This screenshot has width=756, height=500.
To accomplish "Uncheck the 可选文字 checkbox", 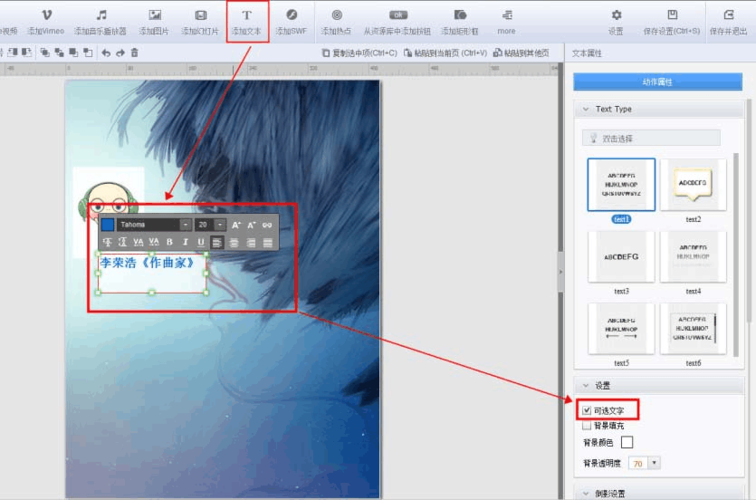I will point(587,410).
